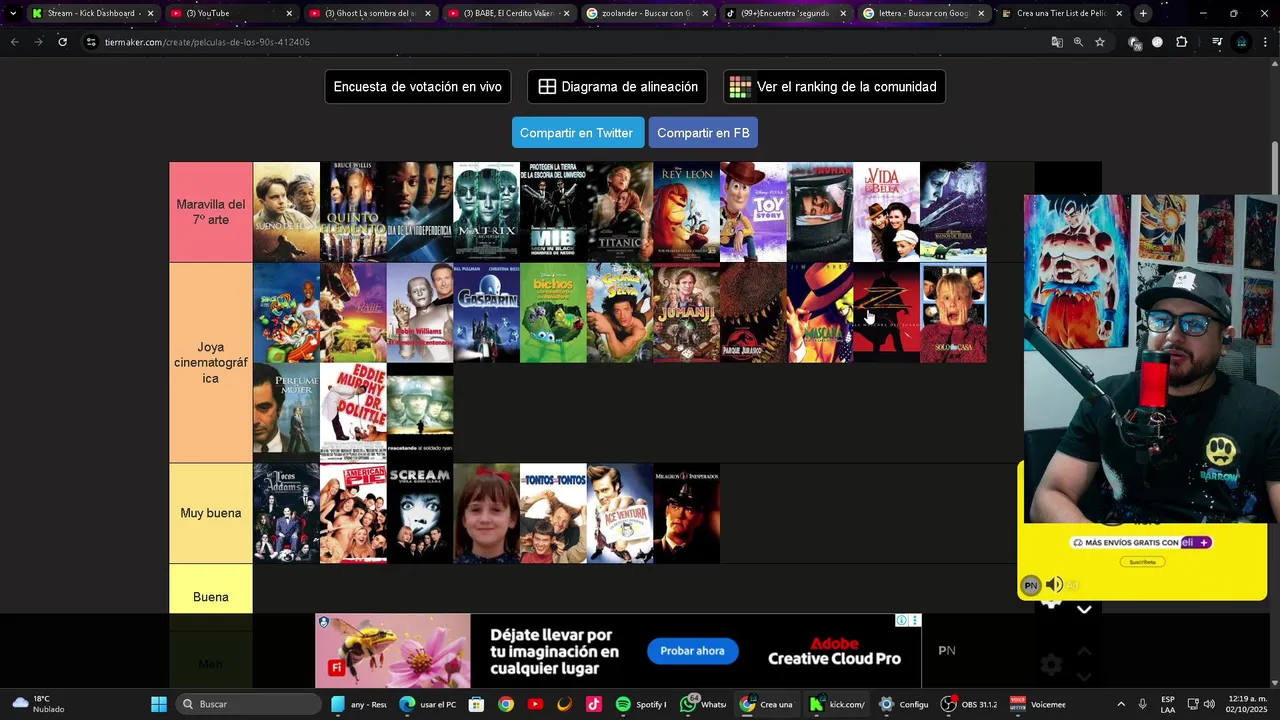Go back in browser history
Image resolution: width=1280 pixels, height=720 pixels.
(14, 42)
